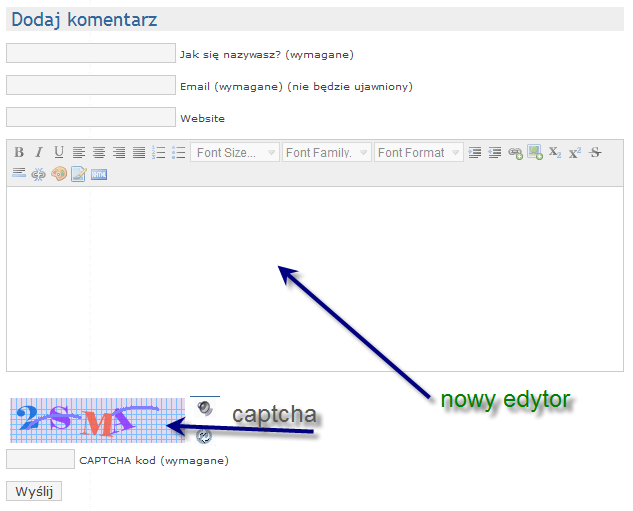Toggle justify text alignment
Screen dimensions: 633x511
point(139,153)
